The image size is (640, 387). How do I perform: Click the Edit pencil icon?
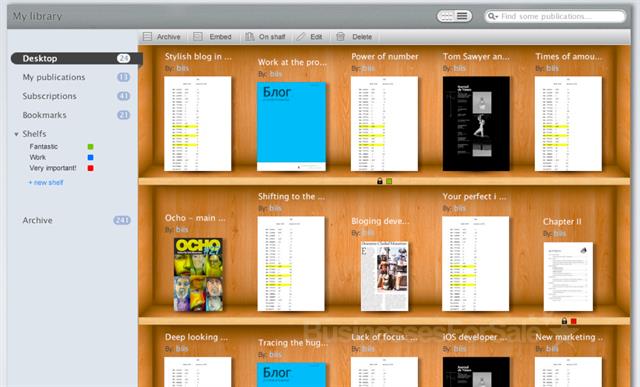pyautogui.click(x=301, y=37)
